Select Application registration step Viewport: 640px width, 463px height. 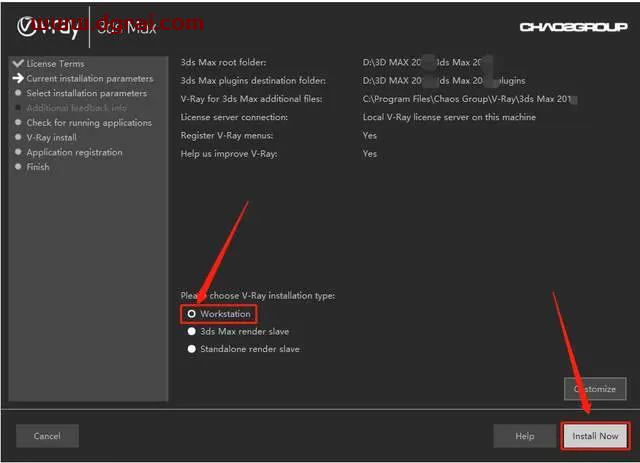[x=74, y=152]
